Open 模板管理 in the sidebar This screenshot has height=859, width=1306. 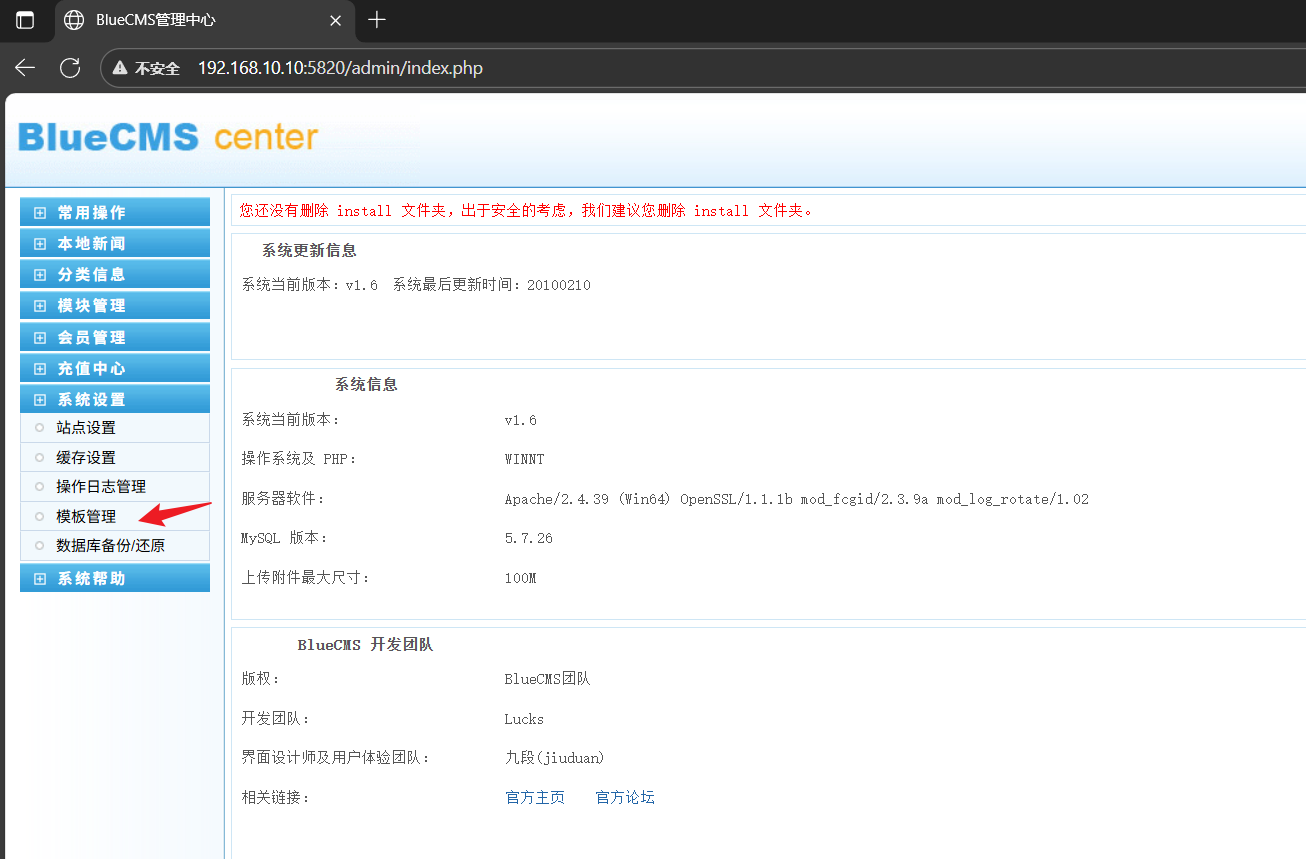(x=86, y=517)
